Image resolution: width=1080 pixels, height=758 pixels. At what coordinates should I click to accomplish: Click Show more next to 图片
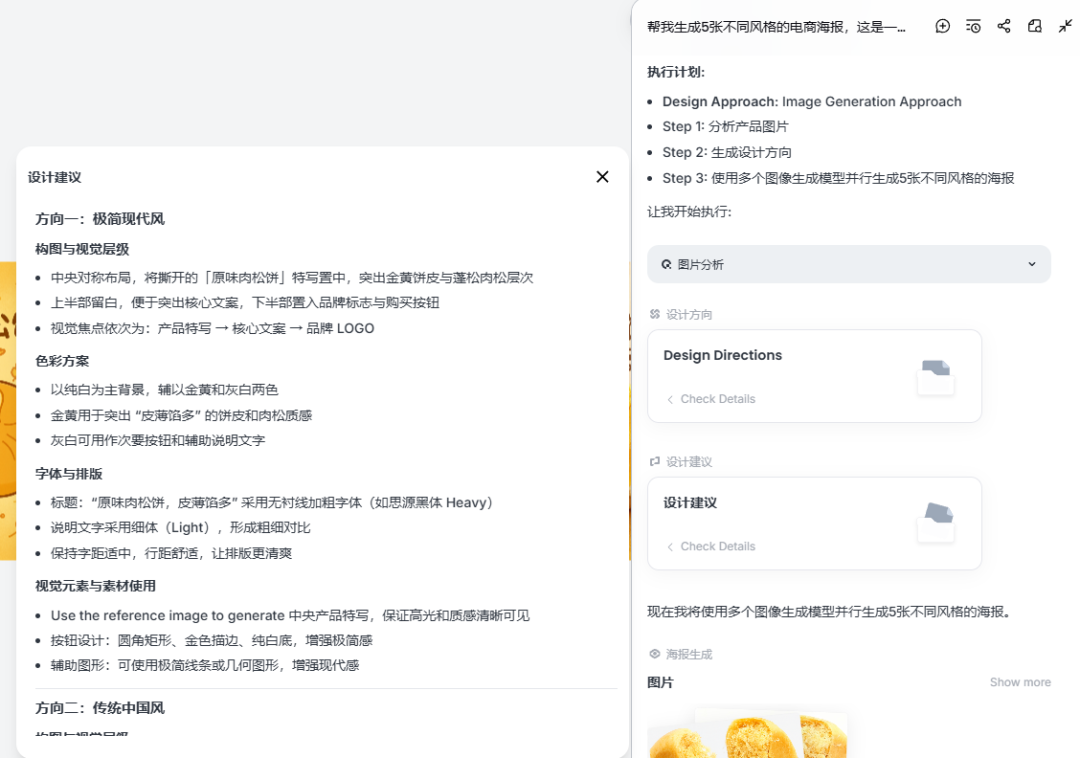click(1020, 682)
